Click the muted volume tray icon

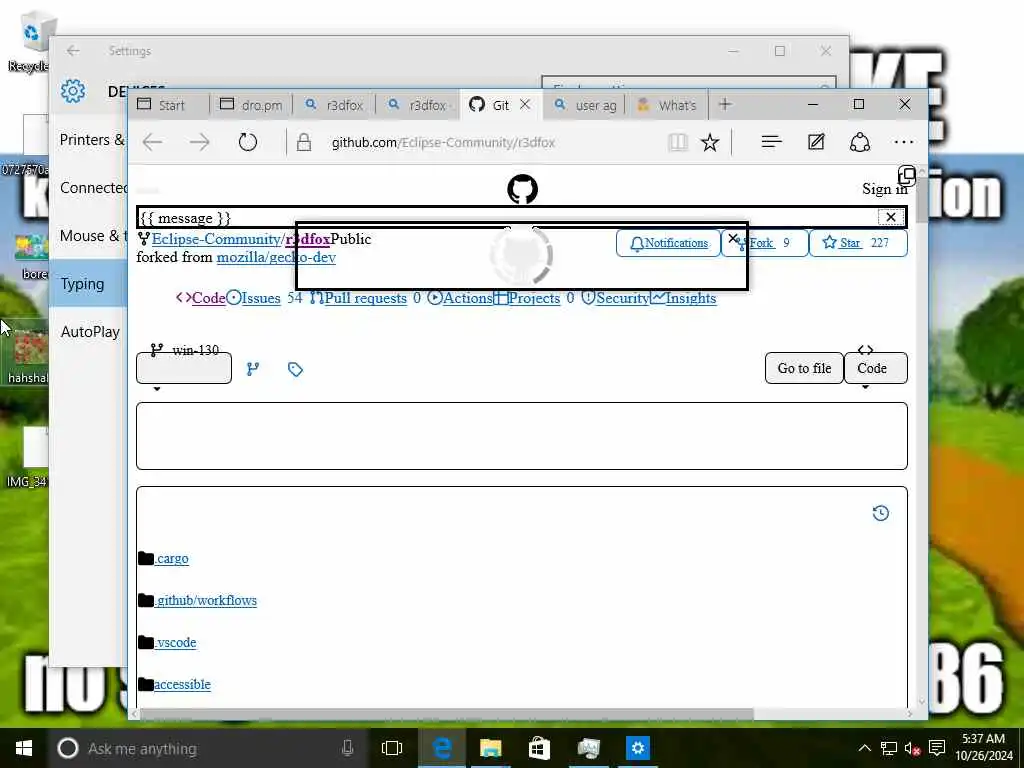(912, 748)
